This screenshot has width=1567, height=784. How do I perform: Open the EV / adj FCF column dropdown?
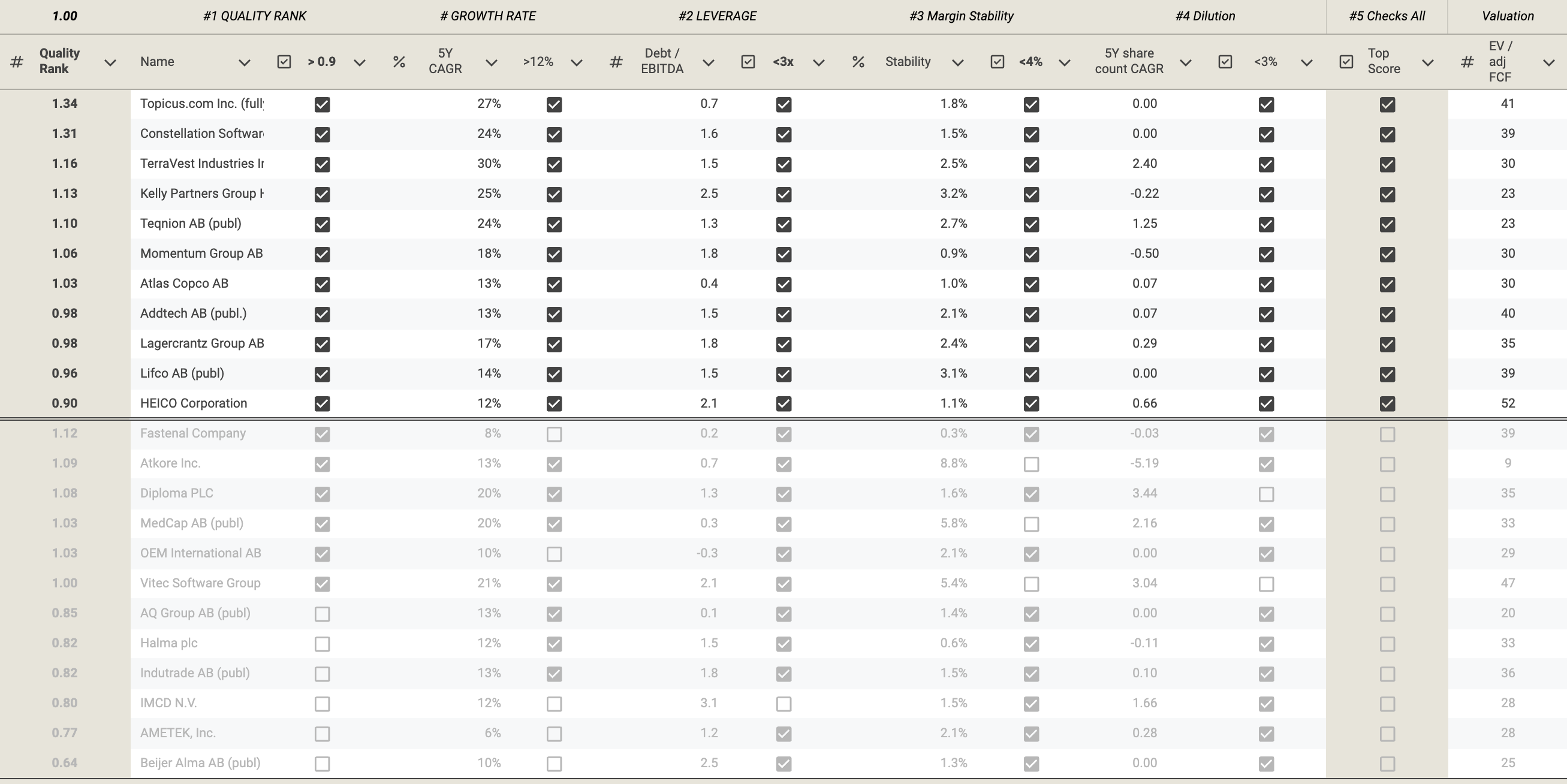[x=1549, y=63]
